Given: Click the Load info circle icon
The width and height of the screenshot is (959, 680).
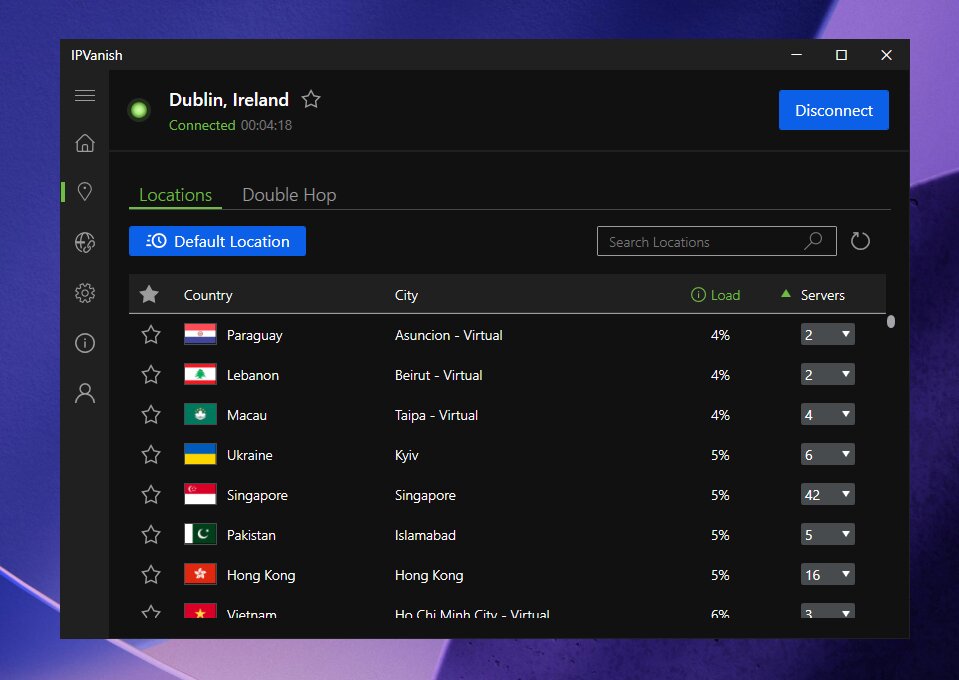Looking at the screenshot, I should [698, 295].
